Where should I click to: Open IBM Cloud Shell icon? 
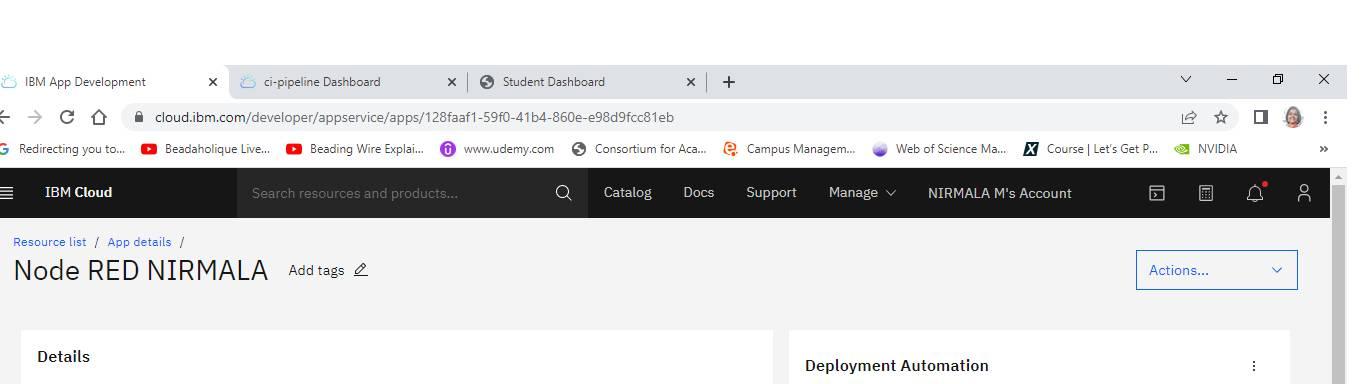point(1157,193)
